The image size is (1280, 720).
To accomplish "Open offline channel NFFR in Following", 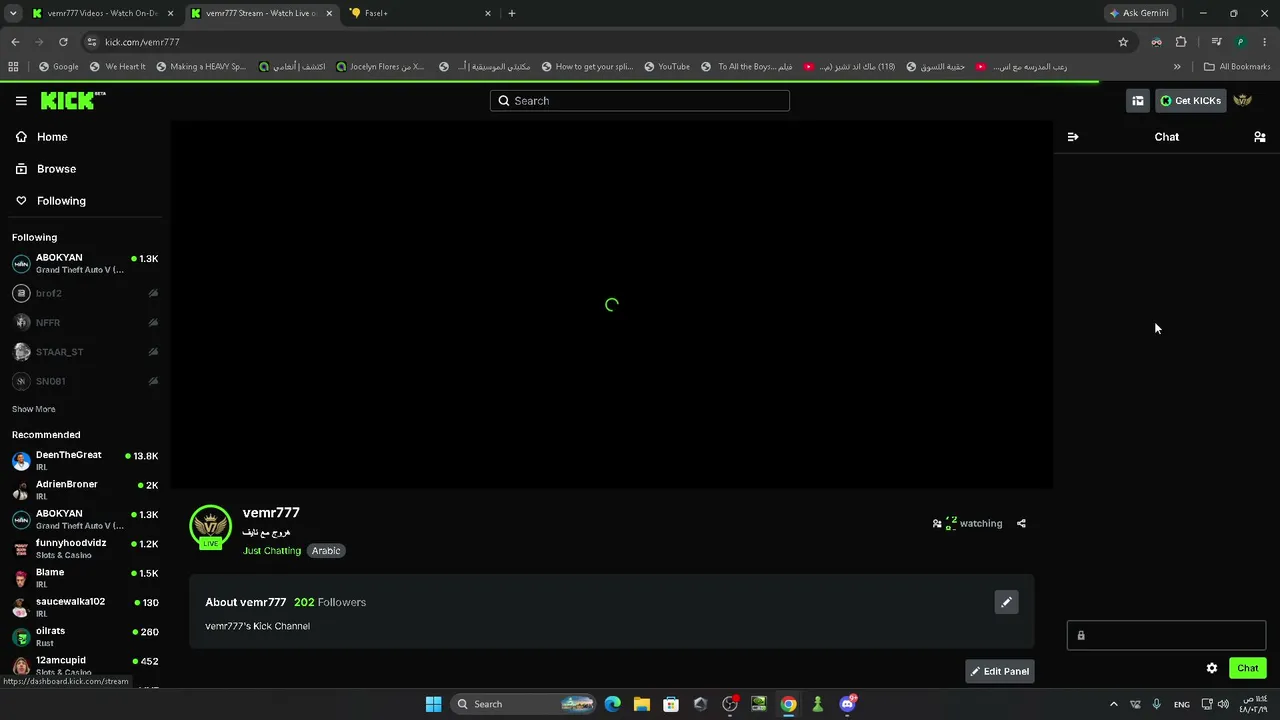I will [x=84, y=322].
